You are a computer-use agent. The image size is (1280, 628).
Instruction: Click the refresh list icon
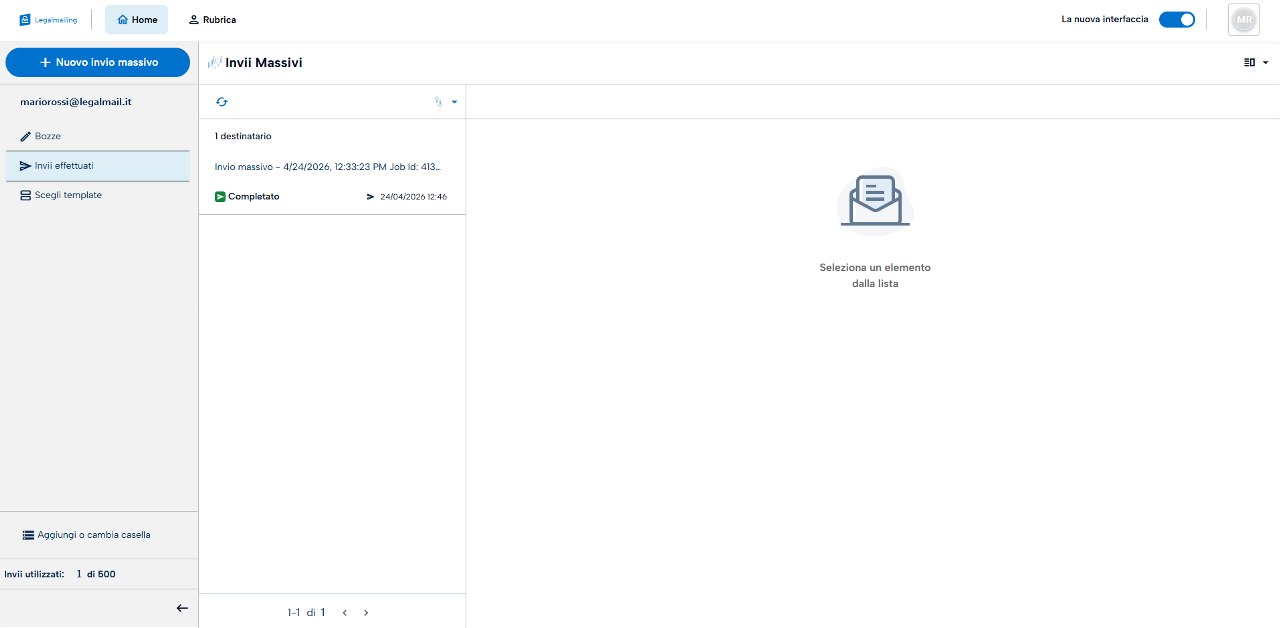tap(222, 102)
